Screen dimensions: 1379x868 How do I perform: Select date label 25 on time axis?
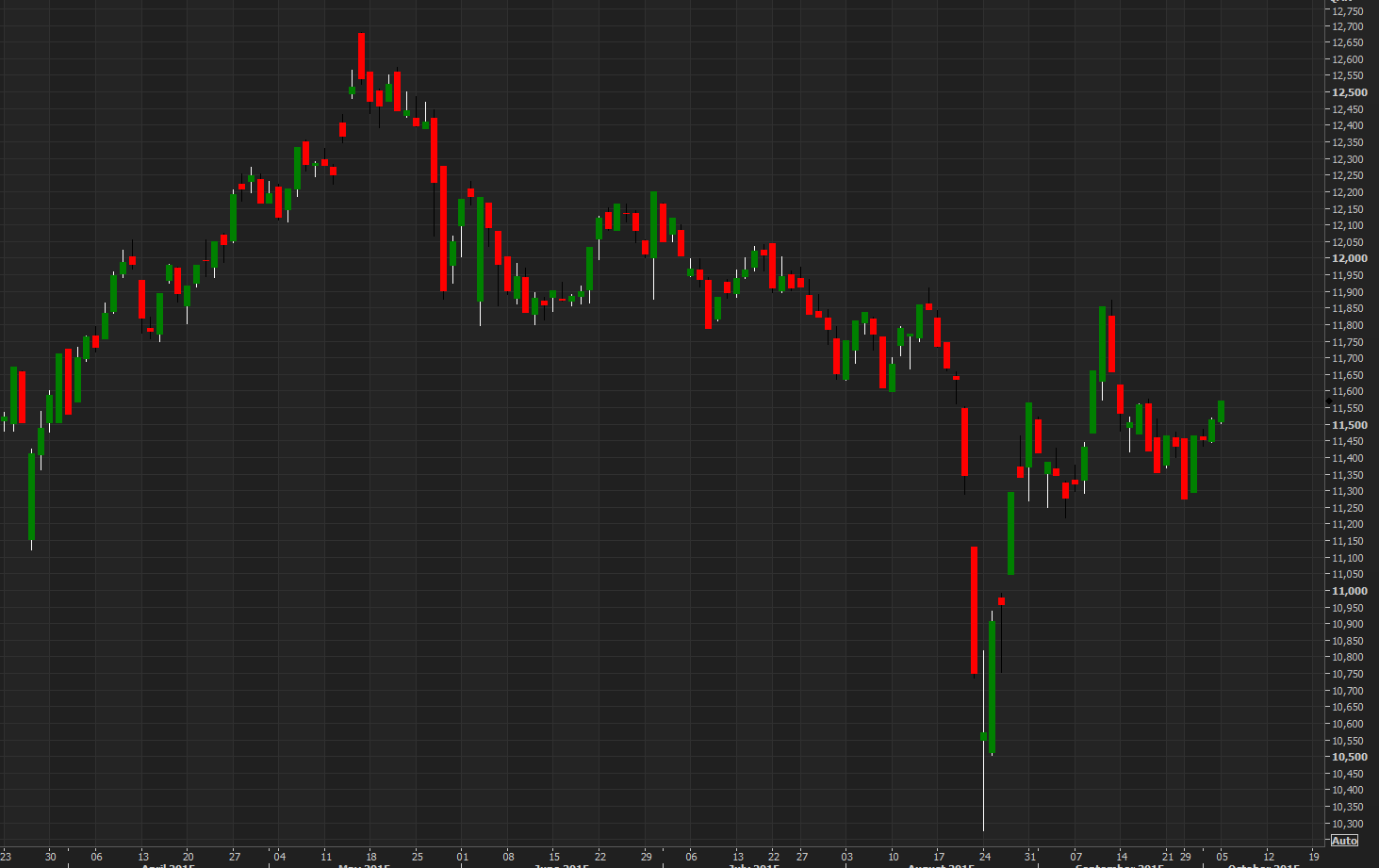pos(418,857)
